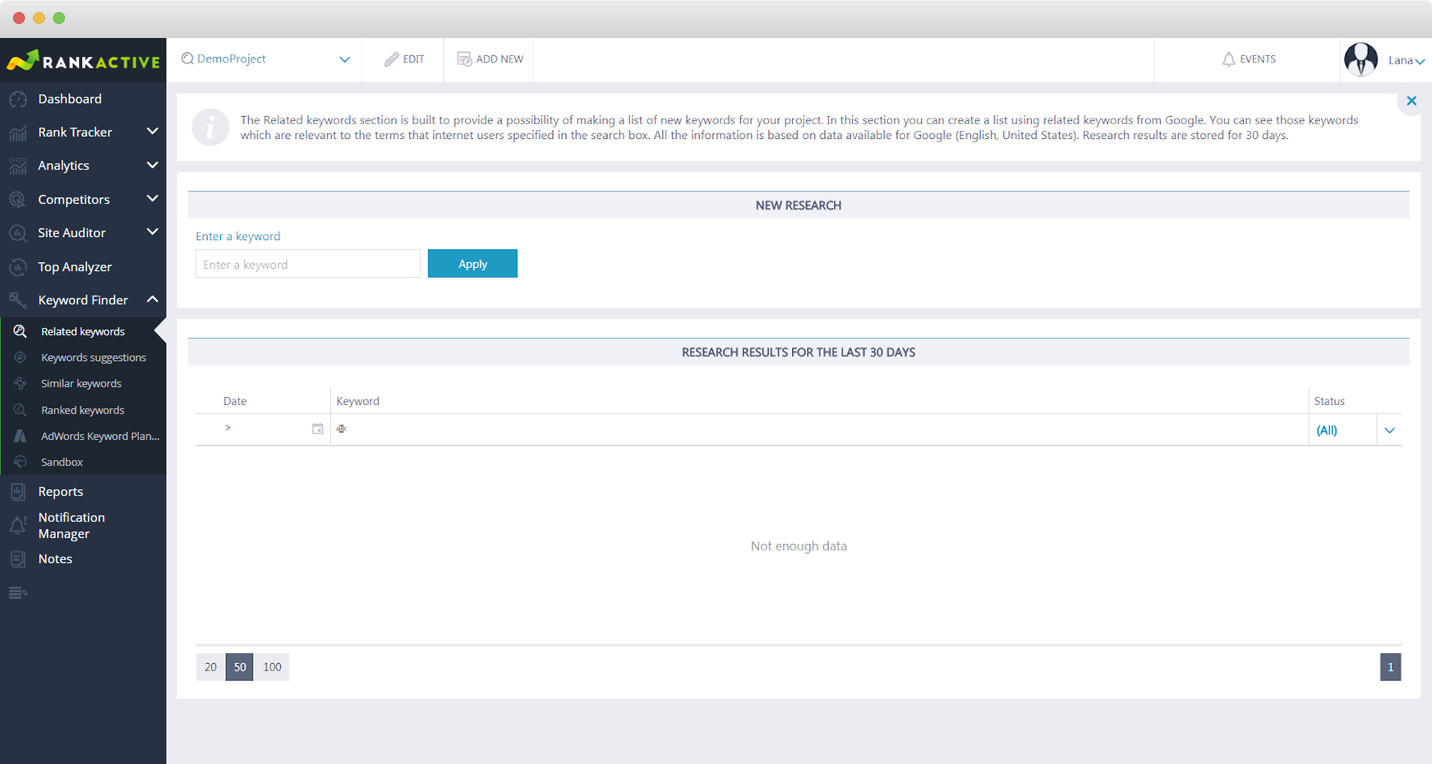
Task: Click the RankActive logo
Action: [x=83, y=61]
